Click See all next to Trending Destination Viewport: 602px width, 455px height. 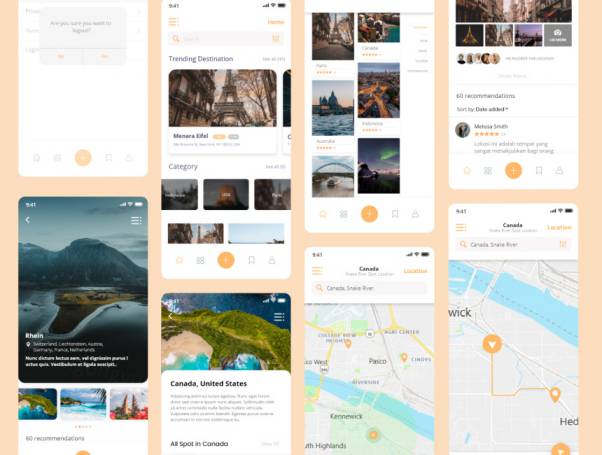click(x=273, y=59)
